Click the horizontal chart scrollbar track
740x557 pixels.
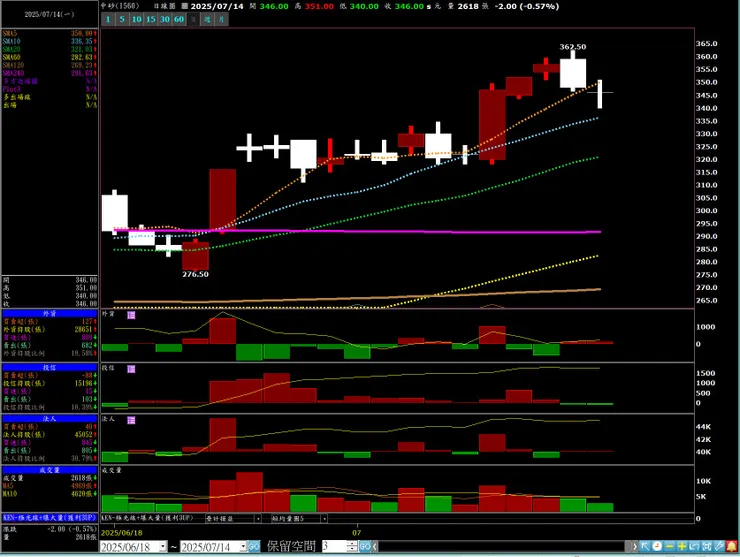coord(504,547)
